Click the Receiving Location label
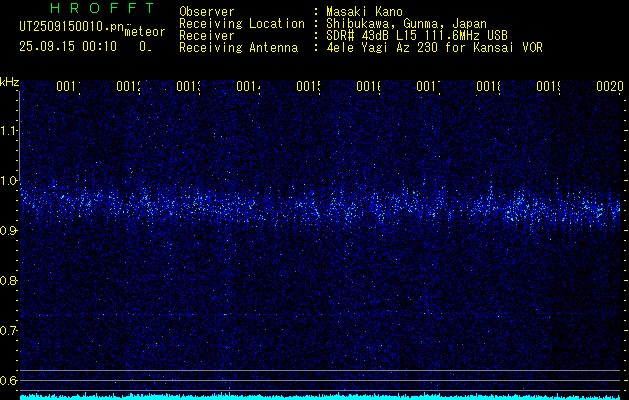This screenshot has width=629, height=400. (242, 24)
